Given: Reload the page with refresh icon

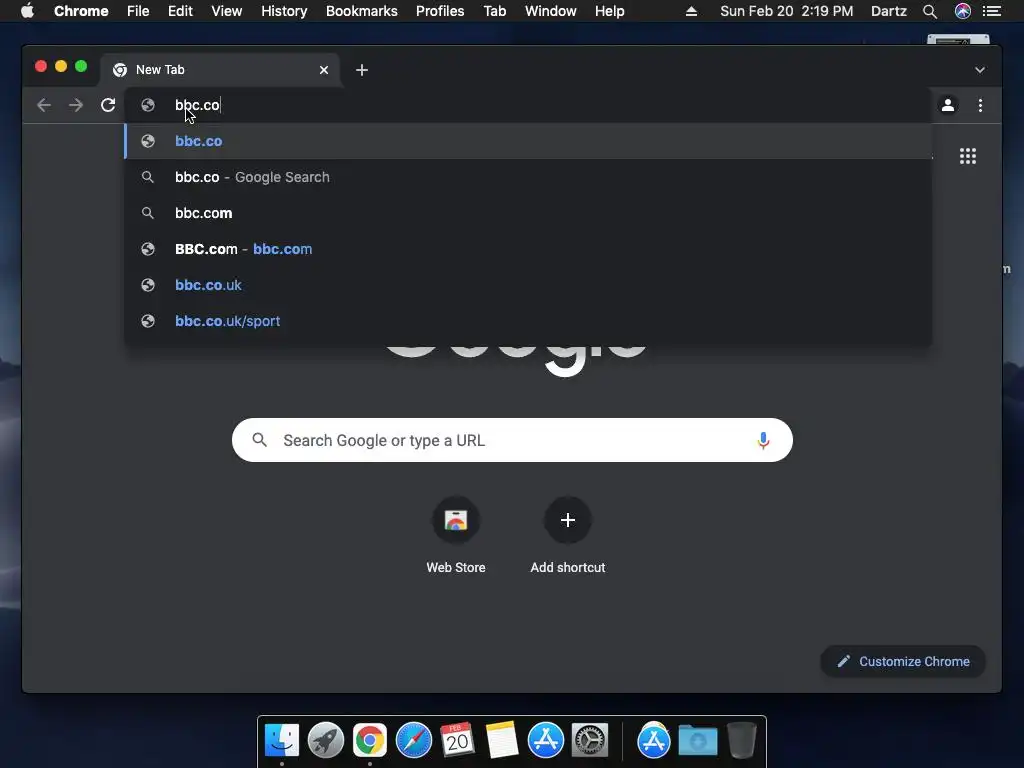Looking at the screenshot, I should [x=108, y=105].
